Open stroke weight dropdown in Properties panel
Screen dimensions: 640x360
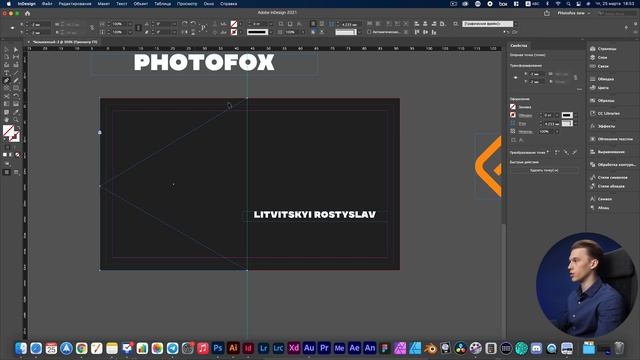coord(557,115)
